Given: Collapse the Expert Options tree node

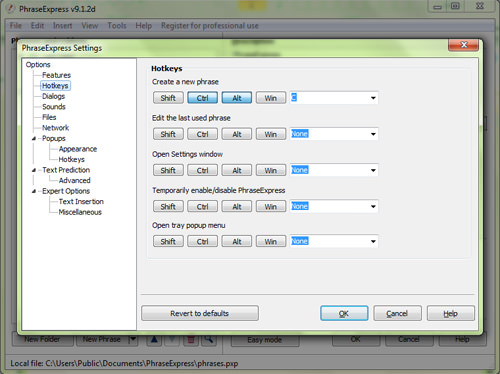Looking at the screenshot, I should pyautogui.click(x=34, y=191).
